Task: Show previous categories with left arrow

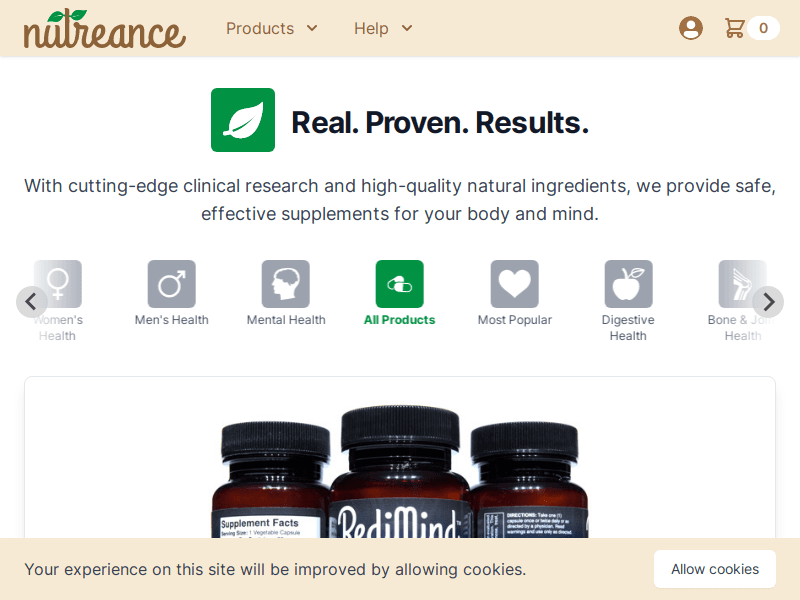Action: [32, 302]
